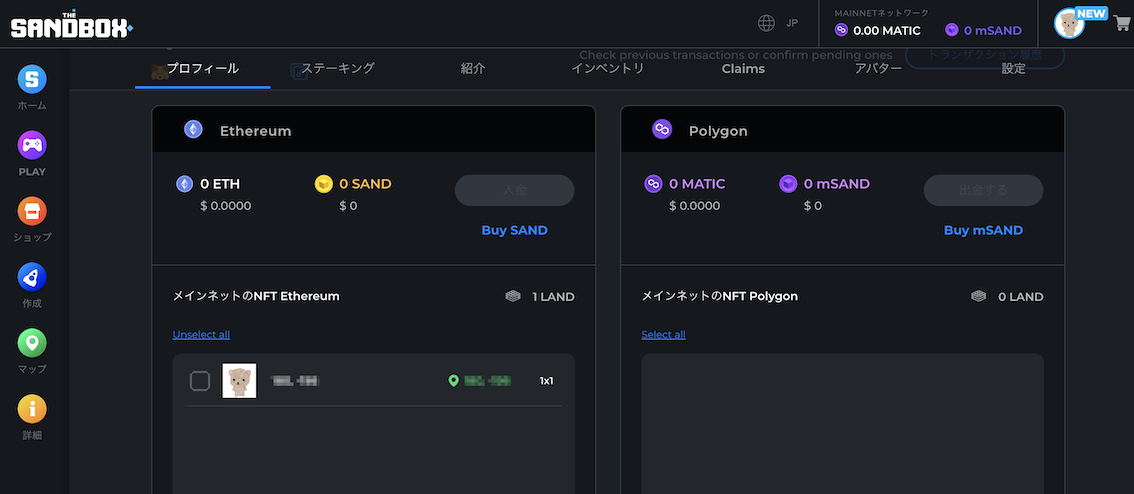Open the shopping cart

(x=1122, y=23)
